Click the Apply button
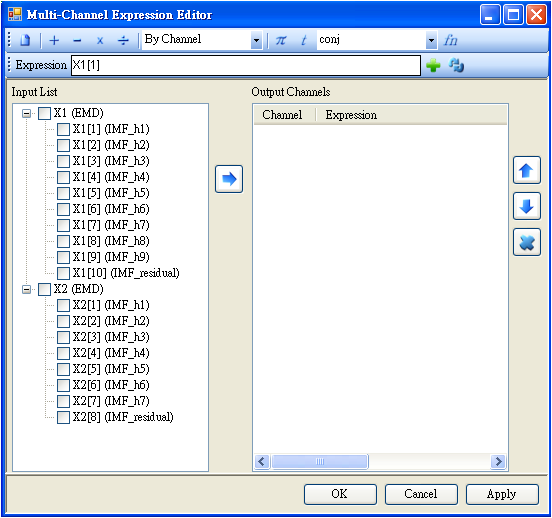Image resolution: width=552 pixels, height=518 pixels. tap(502, 494)
